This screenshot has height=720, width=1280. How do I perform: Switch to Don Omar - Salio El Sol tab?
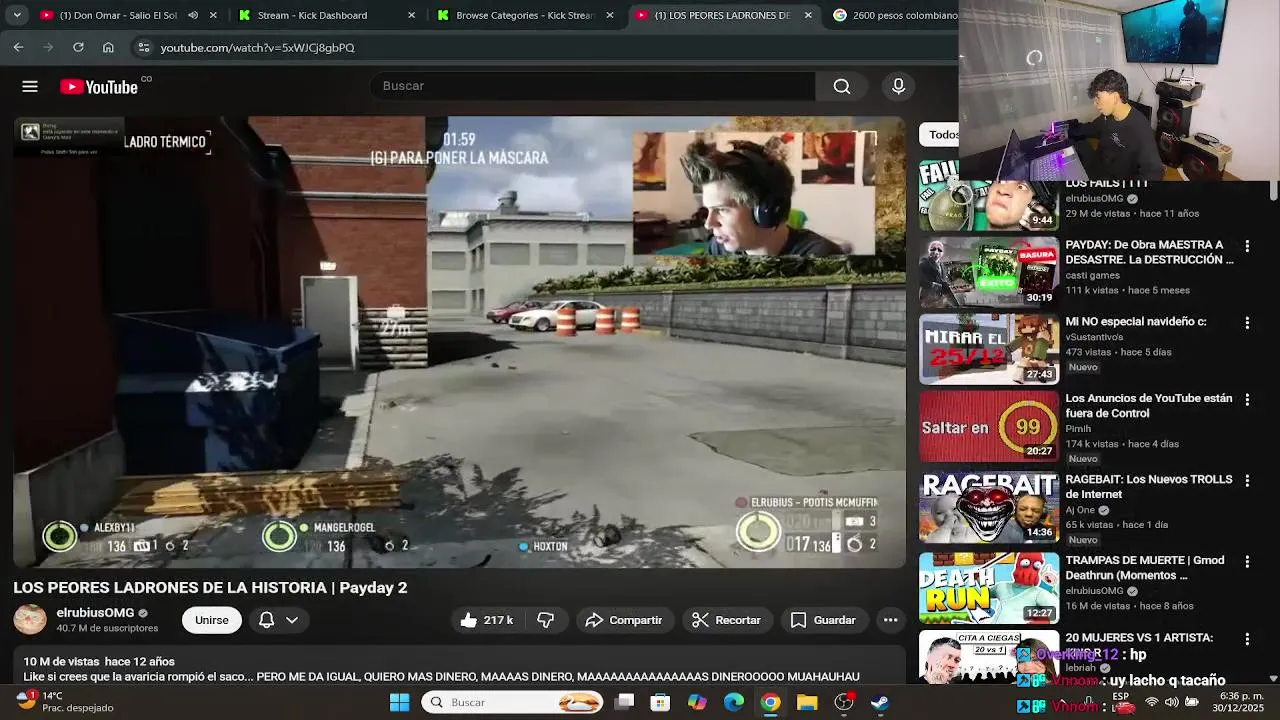118,15
